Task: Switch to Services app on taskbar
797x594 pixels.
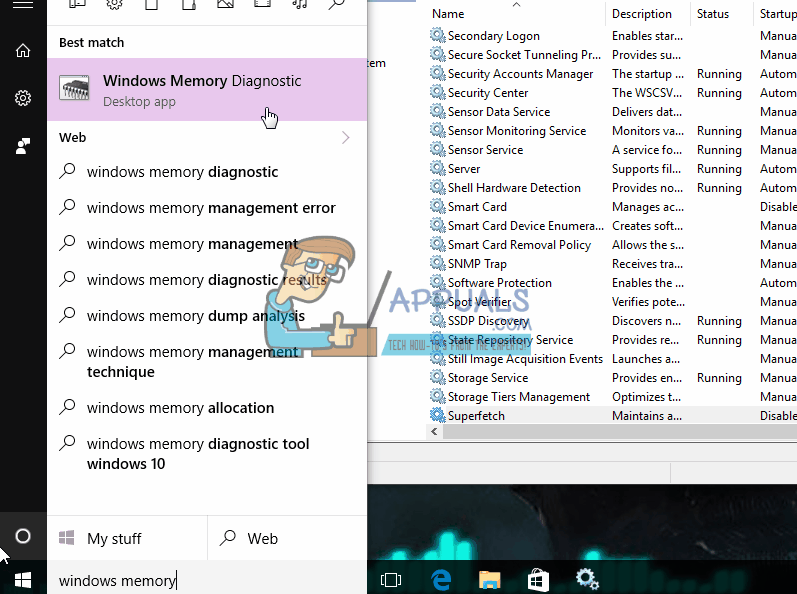Action: click(x=587, y=579)
